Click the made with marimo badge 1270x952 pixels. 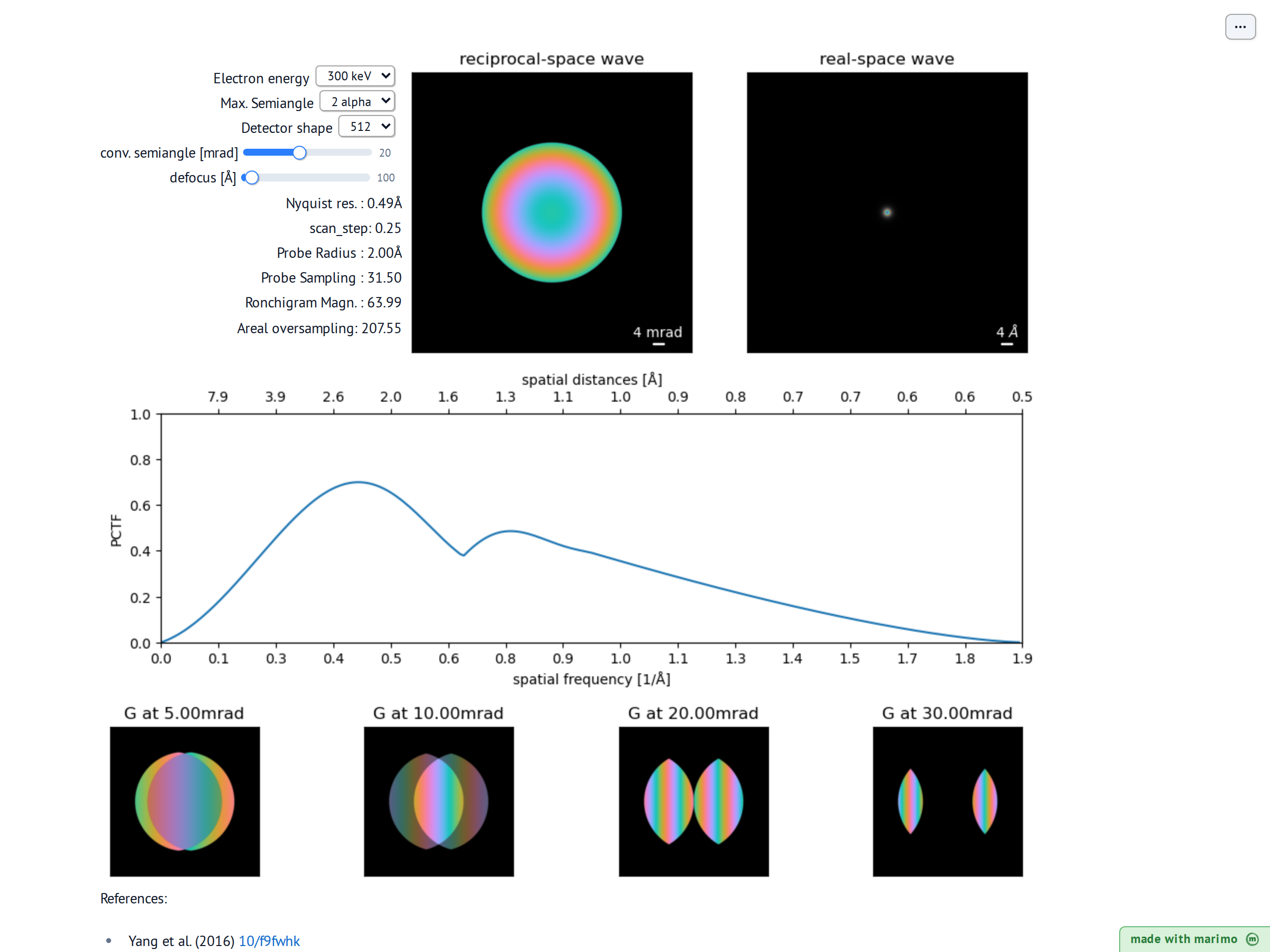click(x=1194, y=939)
